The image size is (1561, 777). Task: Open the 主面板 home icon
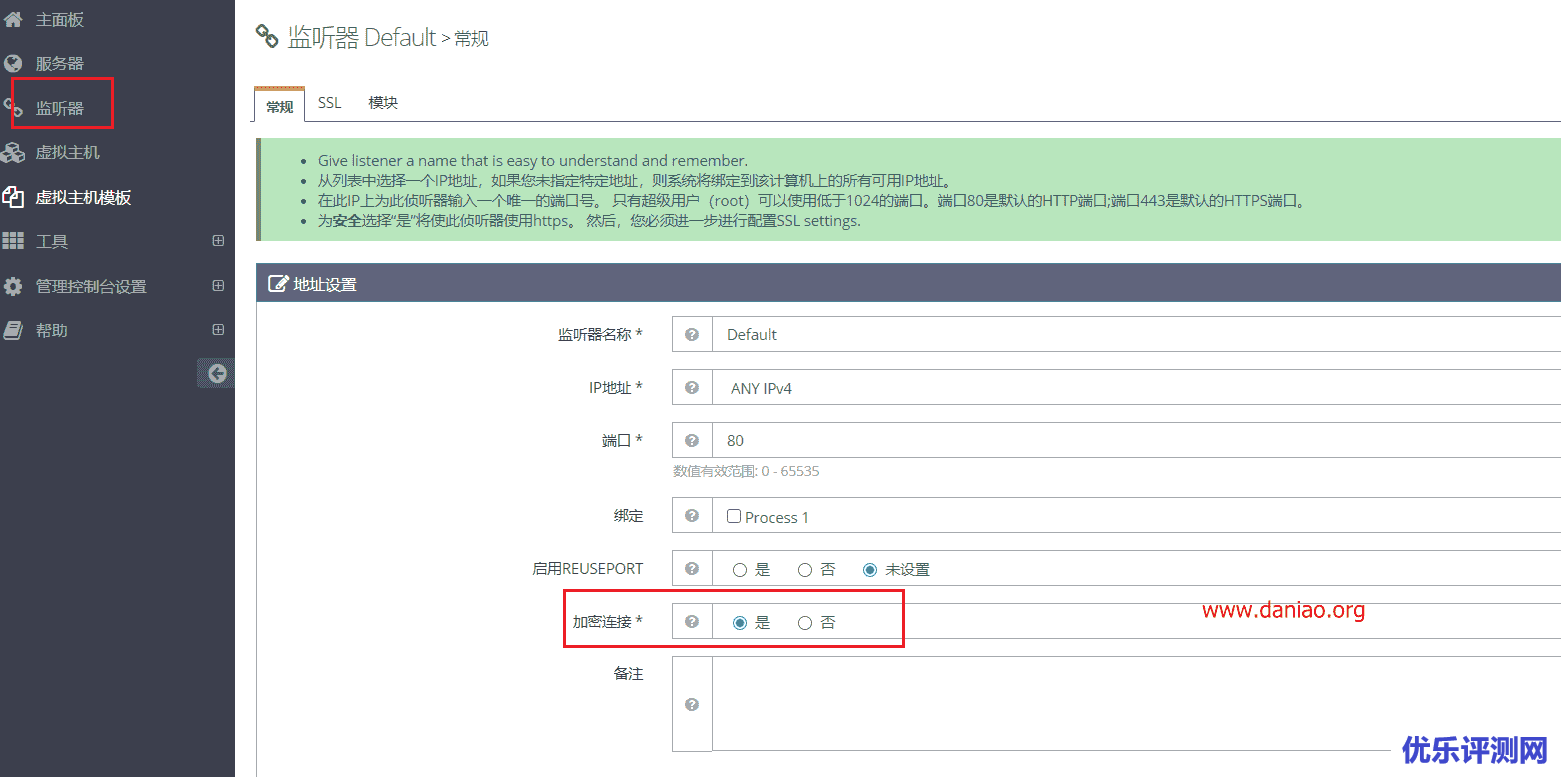(13, 19)
